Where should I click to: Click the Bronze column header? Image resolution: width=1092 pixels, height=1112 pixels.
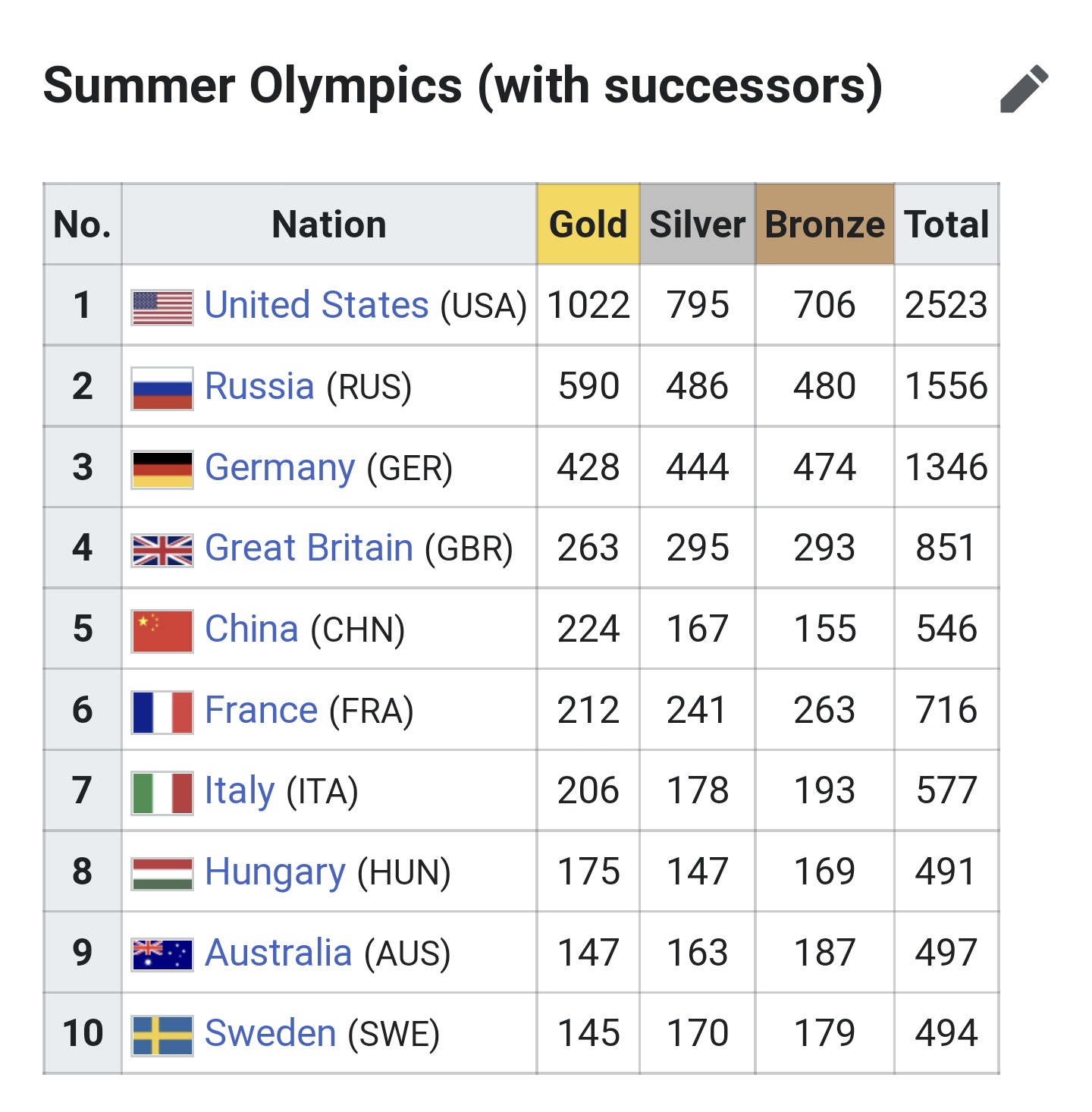click(824, 225)
